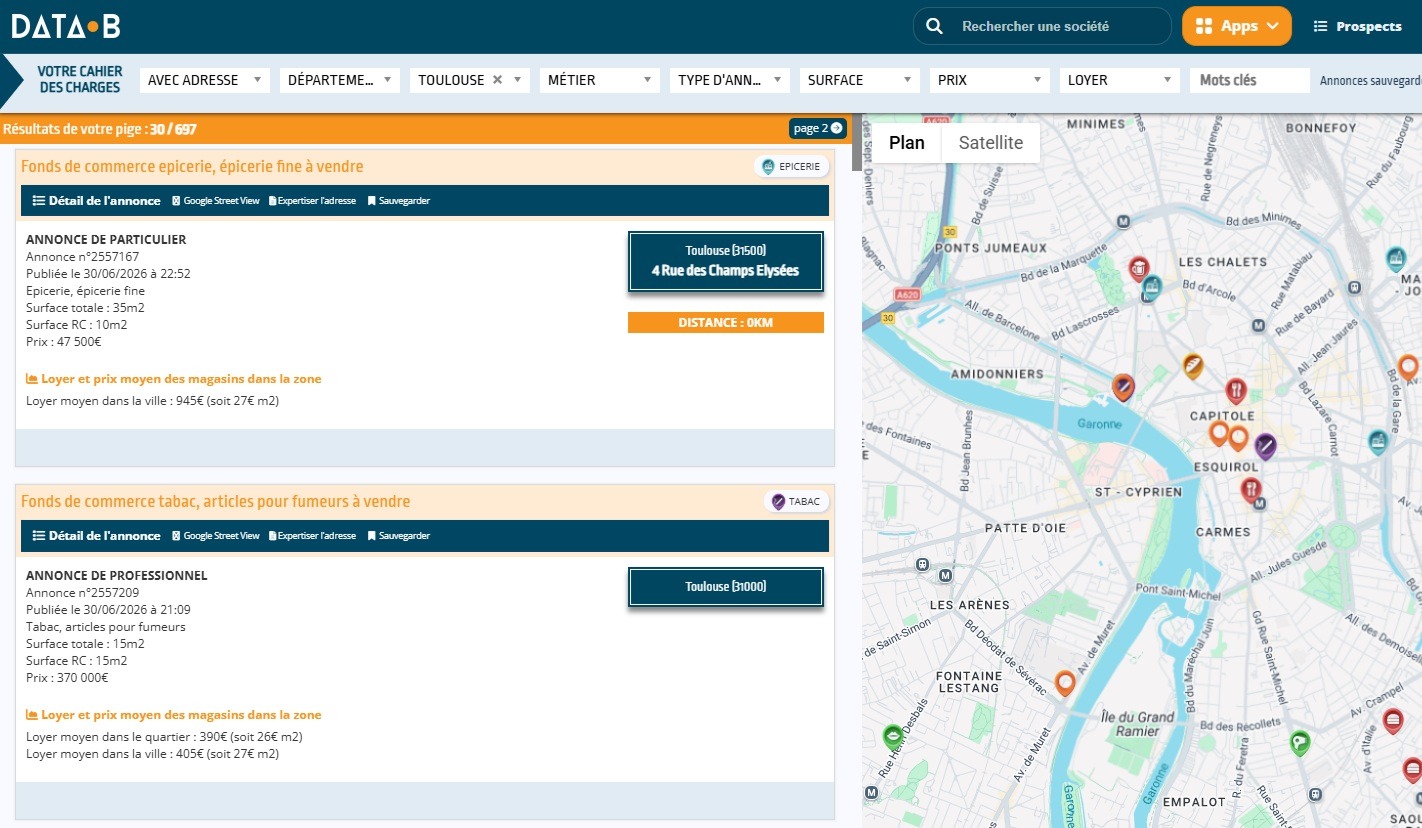Click the yellow bakery bread marker on the map
The width and height of the screenshot is (1422, 828).
(x=1192, y=366)
